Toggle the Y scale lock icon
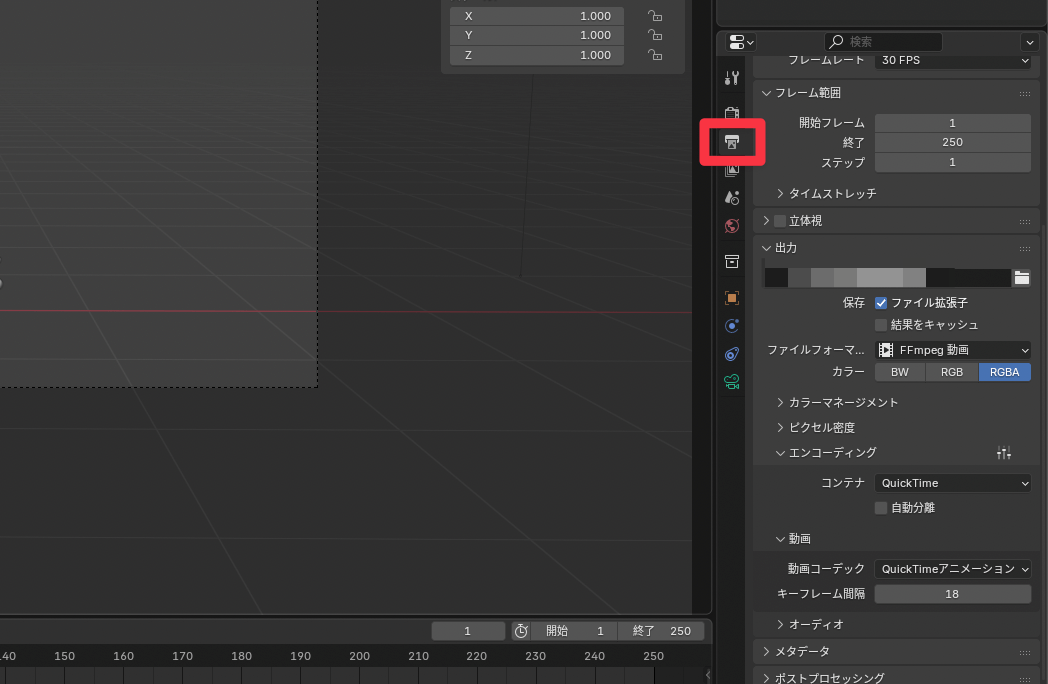The height and width of the screenshot is (684, 1048). (655, 35)
